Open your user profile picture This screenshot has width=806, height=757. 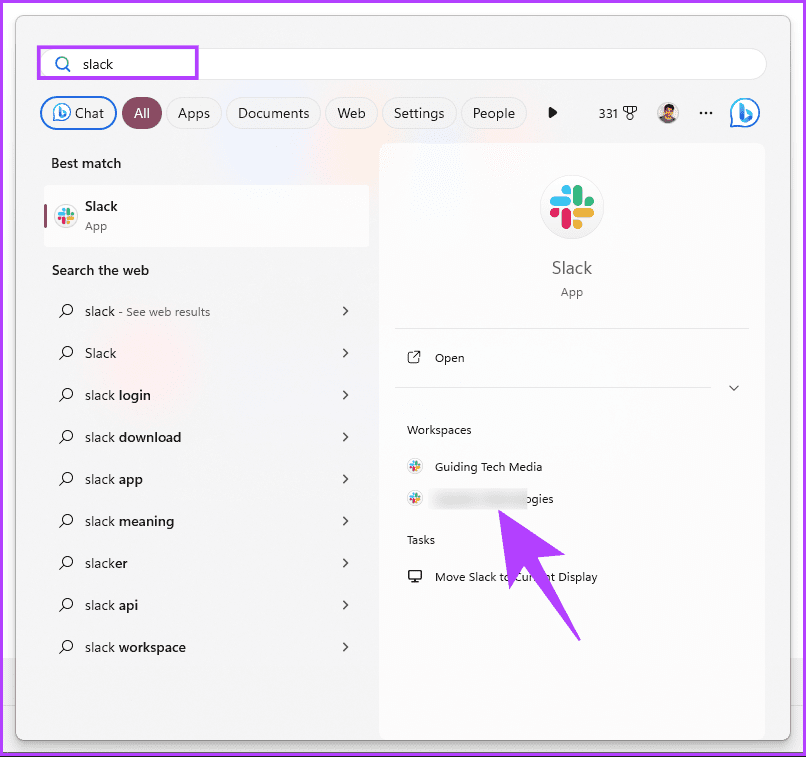coord(667,112)
